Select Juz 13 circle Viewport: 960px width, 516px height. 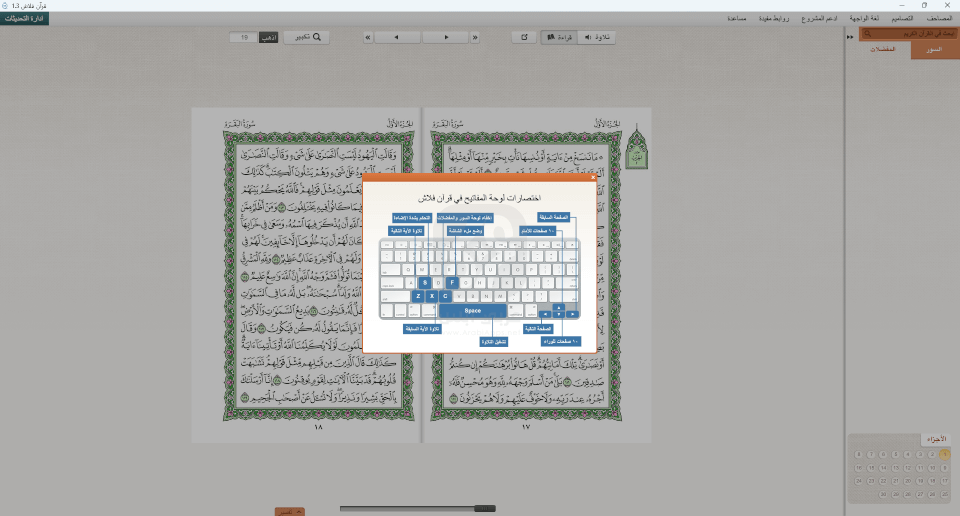point(896,468)
